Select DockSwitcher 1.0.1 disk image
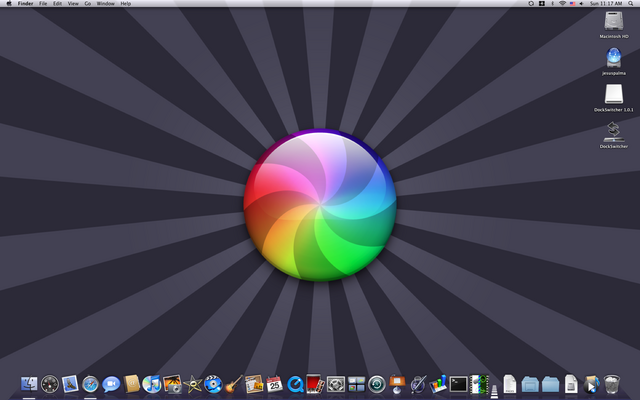This screenshot has width=640, height=400. (613, 94)
